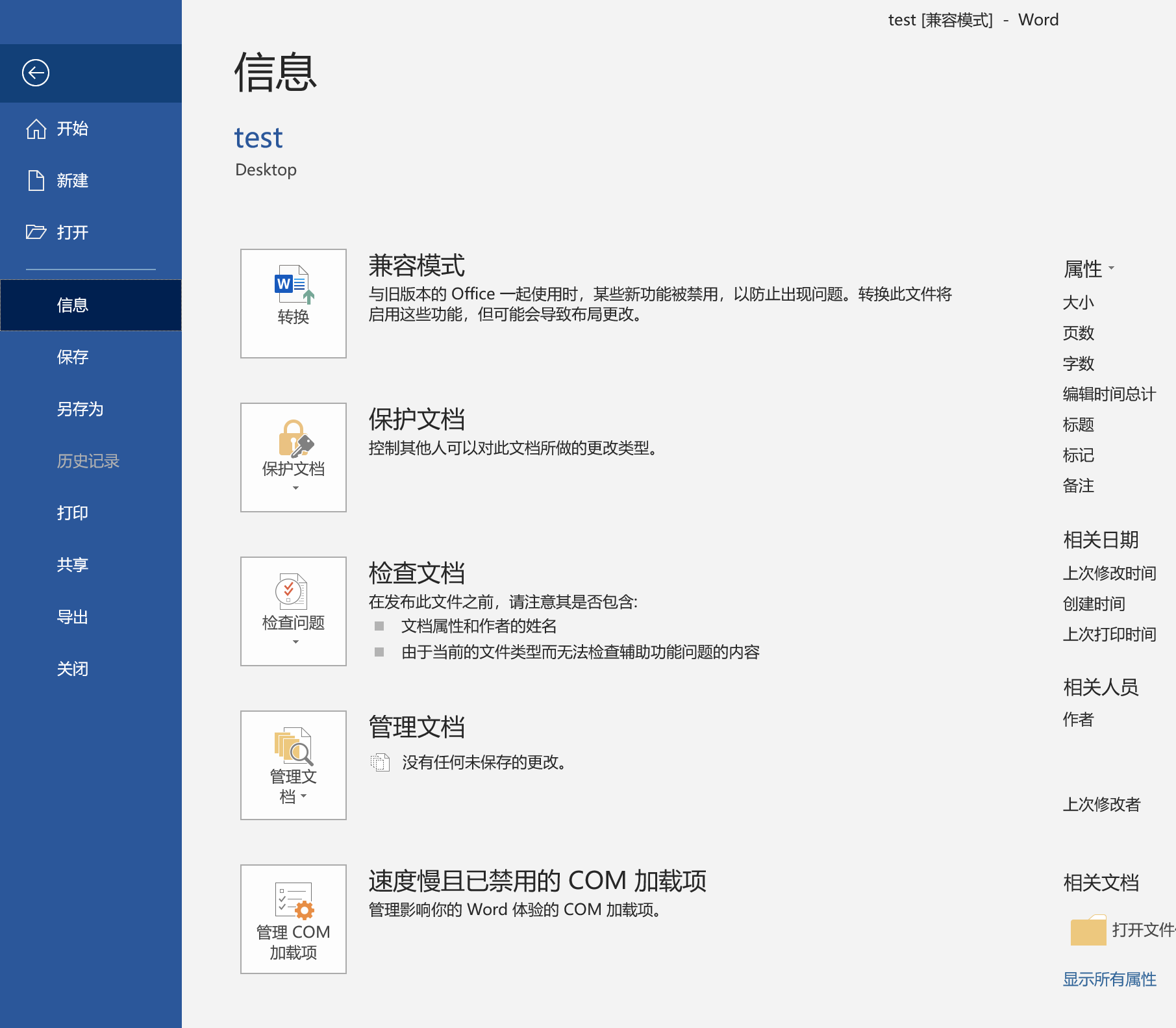Choose 共享 (Share) from the sidebar
Image resolution: width=1176 pixels, height=1028 pixels.
[72, 565]
